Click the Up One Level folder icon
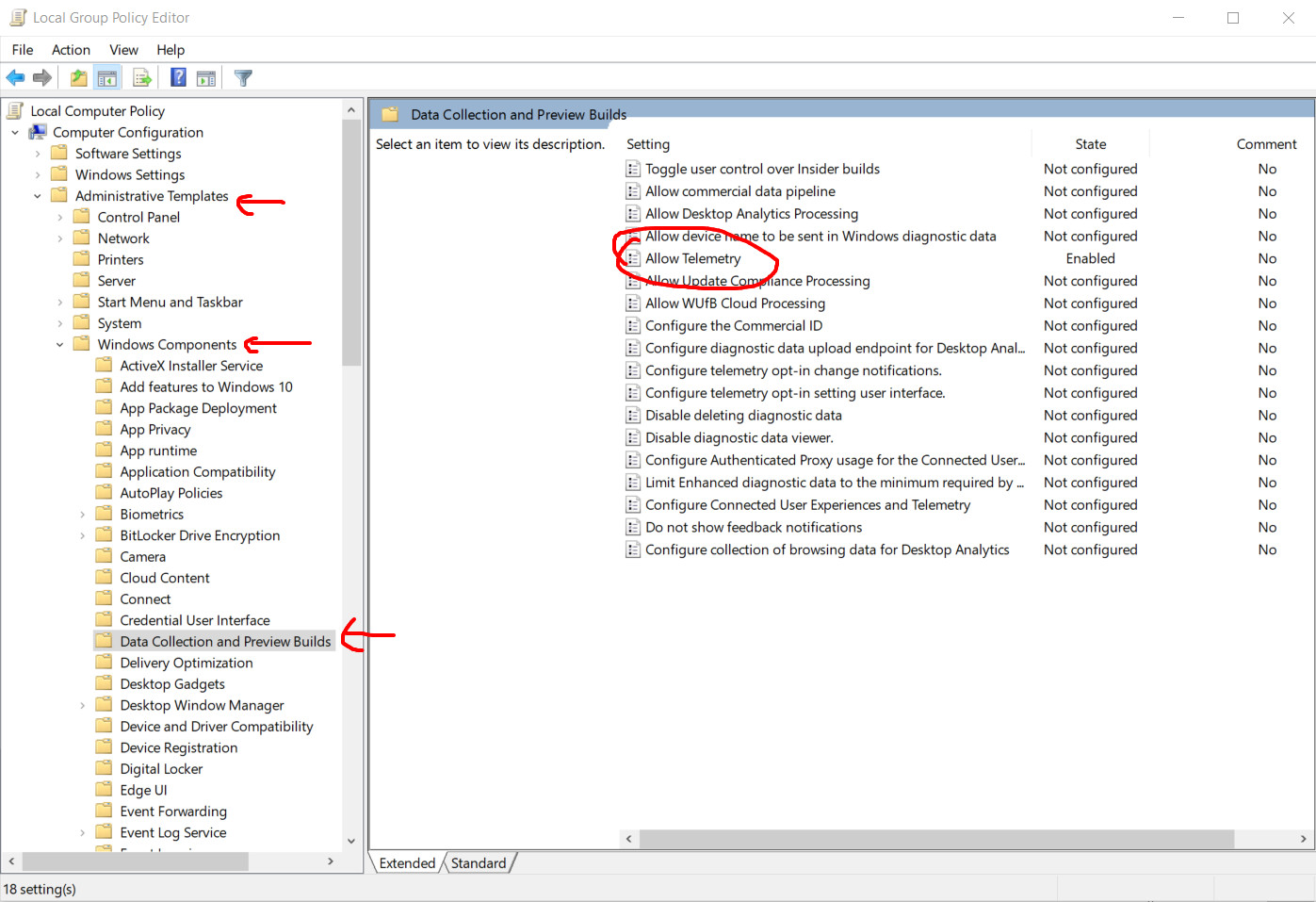The height and width of the screenshot is (902, 1316). pos(79,78)
